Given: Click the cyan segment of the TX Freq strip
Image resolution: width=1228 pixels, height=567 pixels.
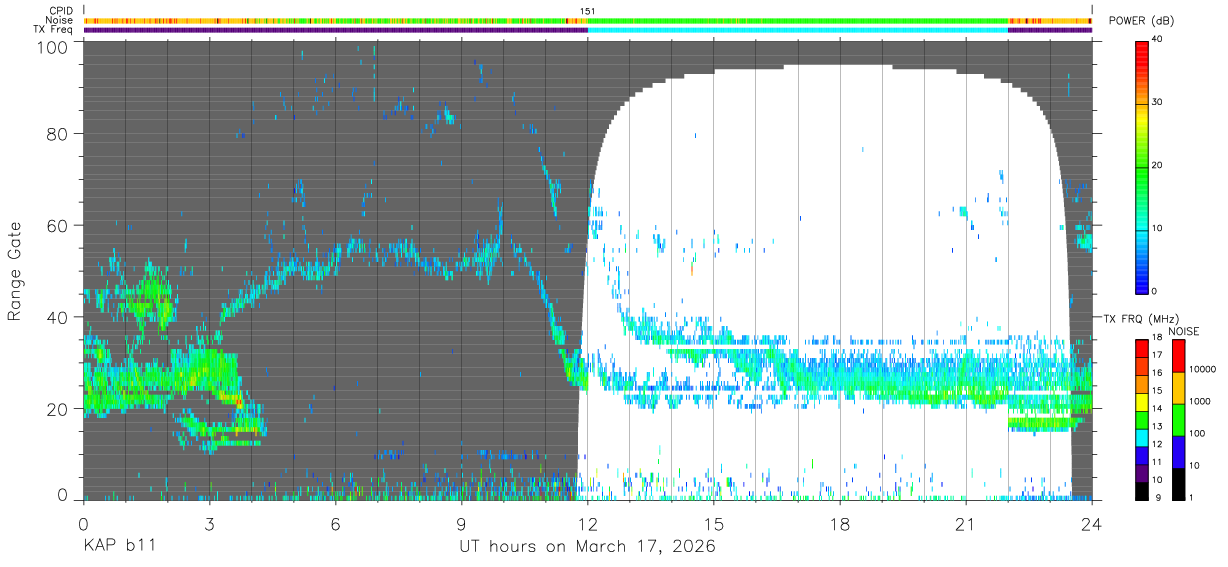Looking at the screenshot, I should [x=798, y=30].
